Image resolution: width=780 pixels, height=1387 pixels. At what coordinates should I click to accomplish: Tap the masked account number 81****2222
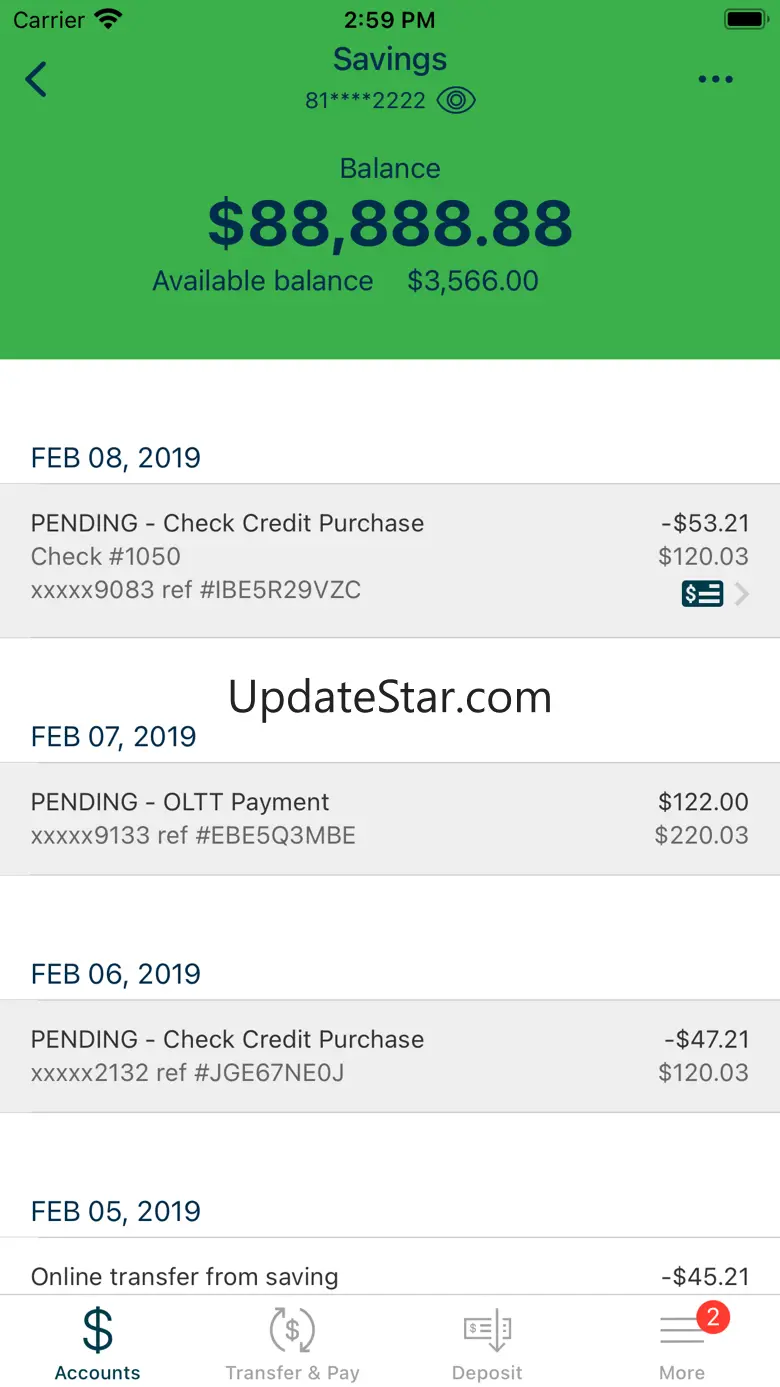[x=365, y=101]
